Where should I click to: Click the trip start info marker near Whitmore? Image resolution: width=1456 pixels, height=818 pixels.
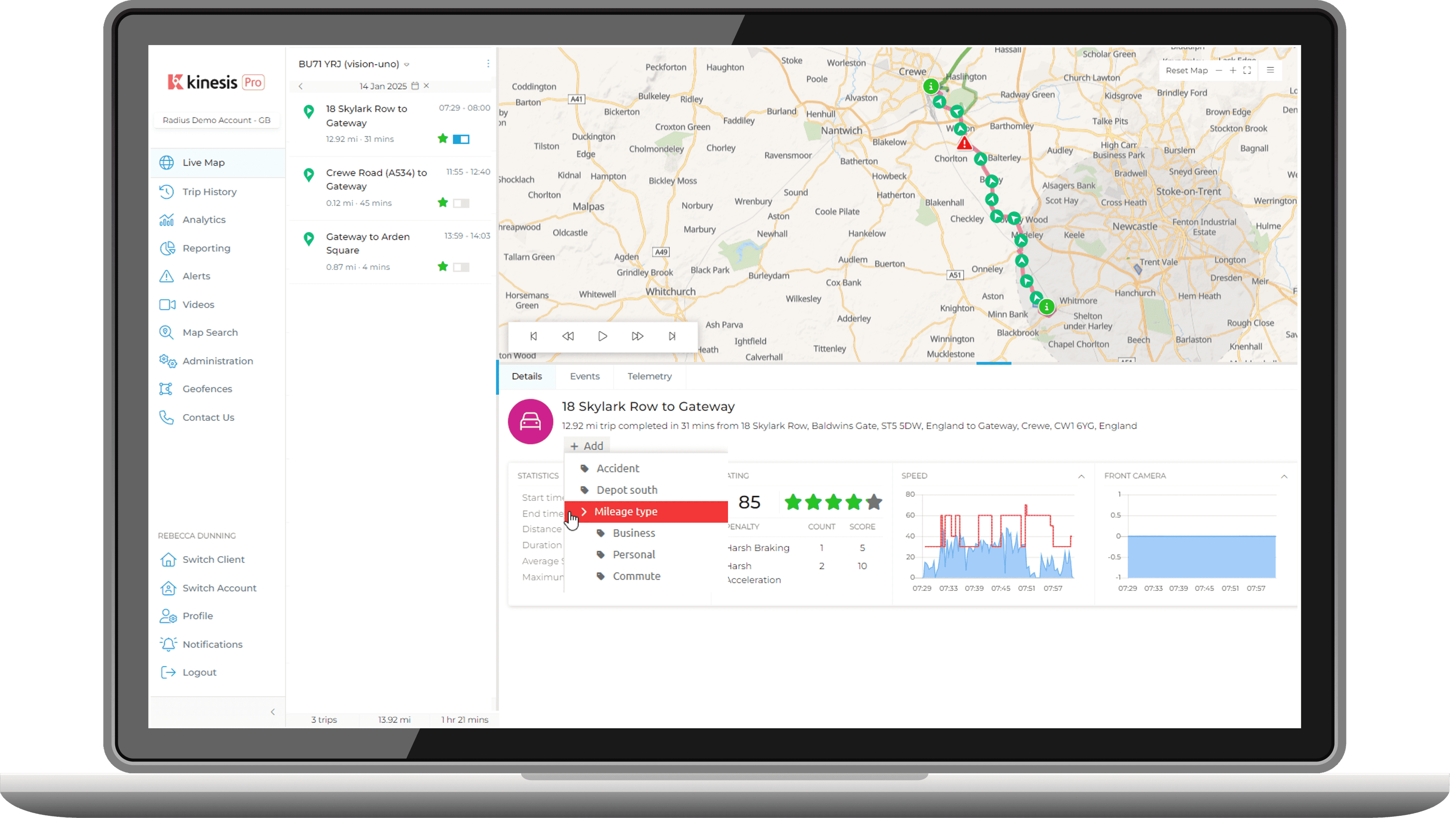pyautogui.click(x=1047, y=307)
